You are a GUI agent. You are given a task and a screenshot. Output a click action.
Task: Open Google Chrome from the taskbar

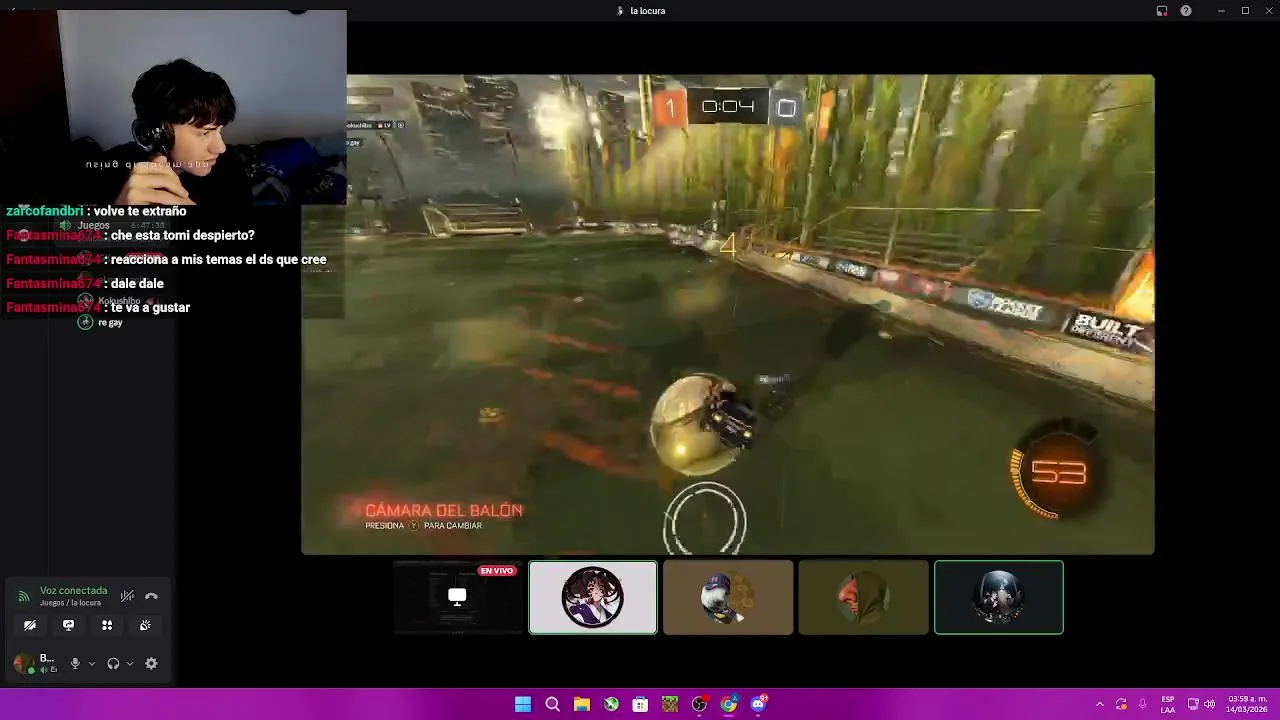729,704
